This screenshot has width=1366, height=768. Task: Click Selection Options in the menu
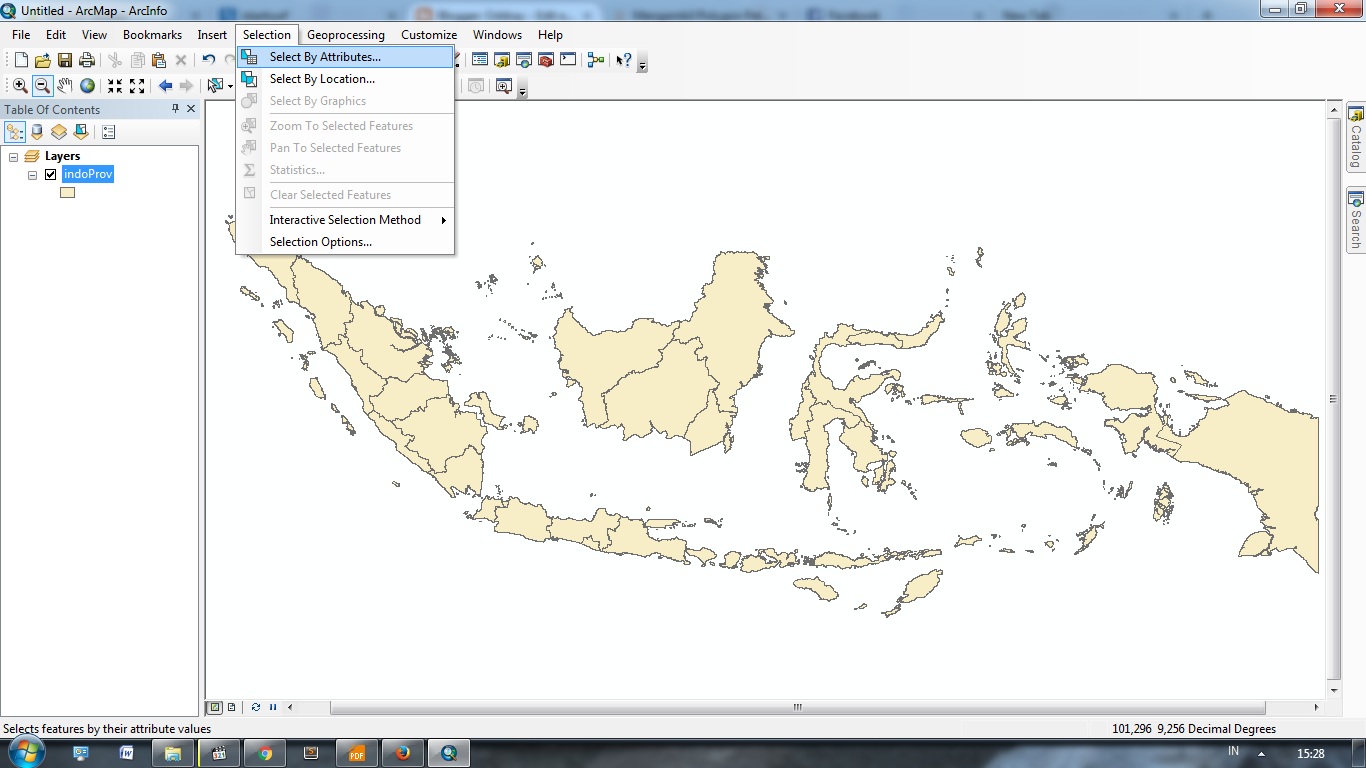point(320,241)
